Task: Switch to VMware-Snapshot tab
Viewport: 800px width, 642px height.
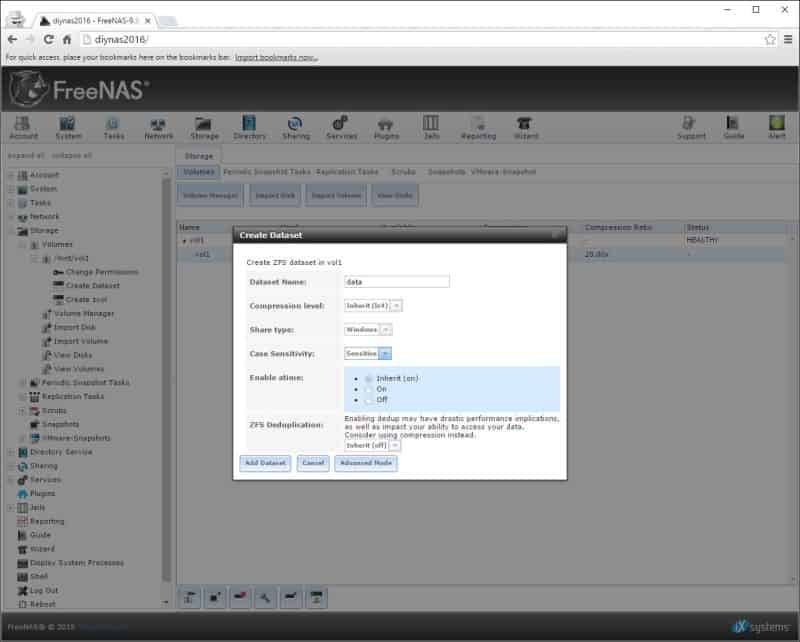Action: tap(503, 172)
